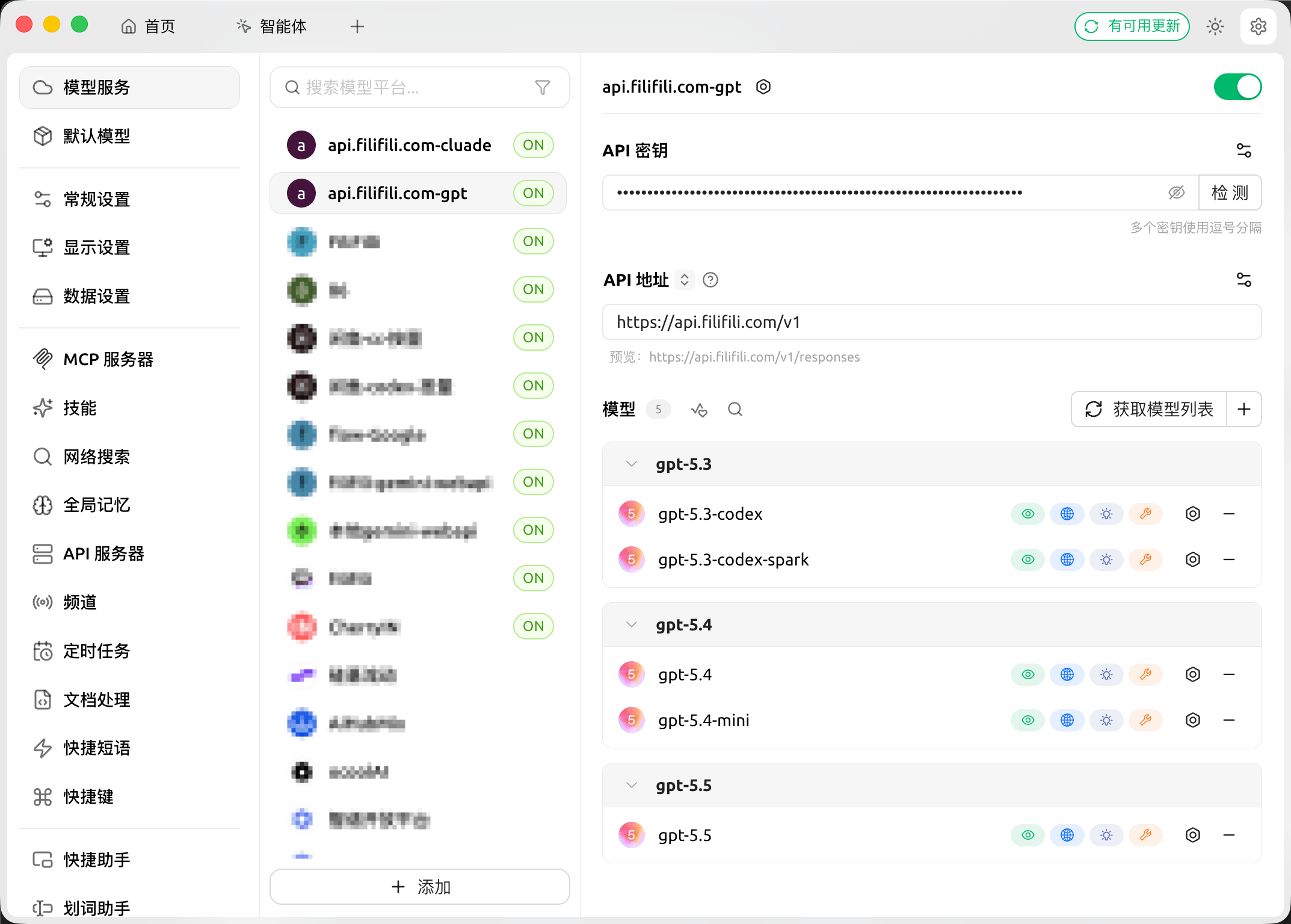Click the model health check icon

(698, 410)
